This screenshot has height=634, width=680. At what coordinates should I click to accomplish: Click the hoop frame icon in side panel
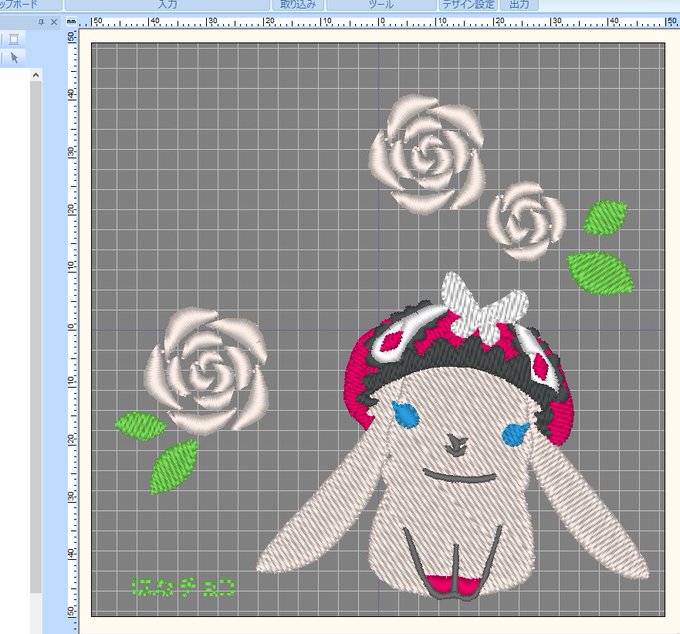click(x=14, y=39)
